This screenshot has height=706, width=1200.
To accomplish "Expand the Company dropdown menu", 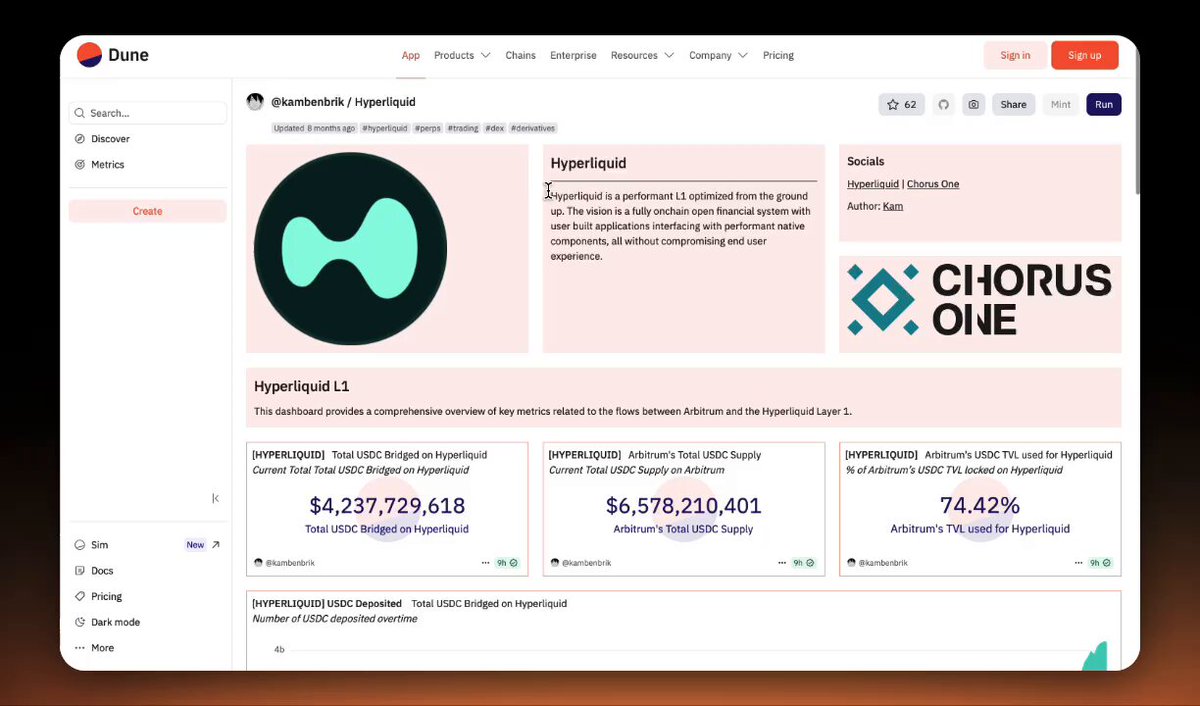I will tap(718, 55).
